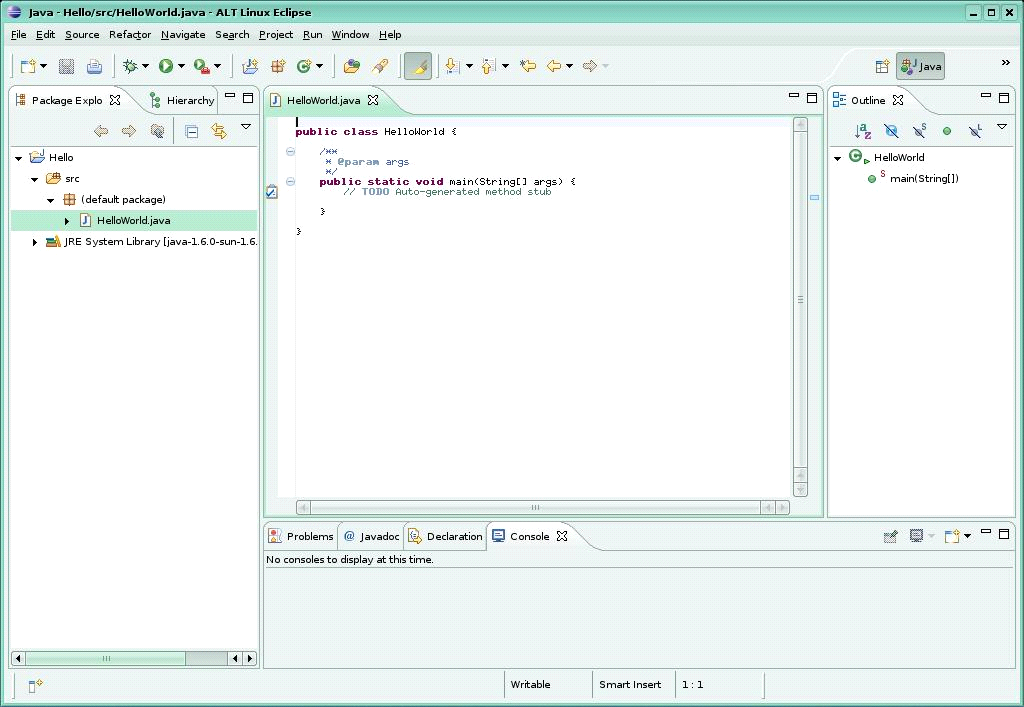Toggle Hide Non-Public Members in Outline
Viewport: 1024px width, 707px height.
pos(947,131)
